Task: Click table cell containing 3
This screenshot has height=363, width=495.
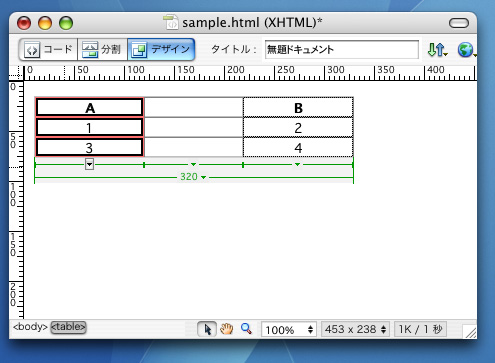Action: tap(89, 147)
